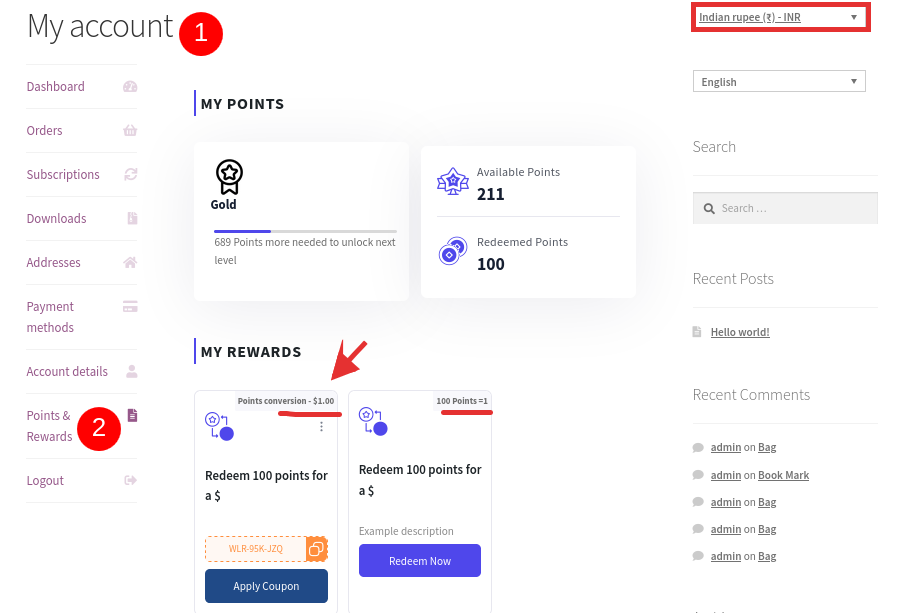
Task: Open the English language dropdown
Action: click(778, 81)
